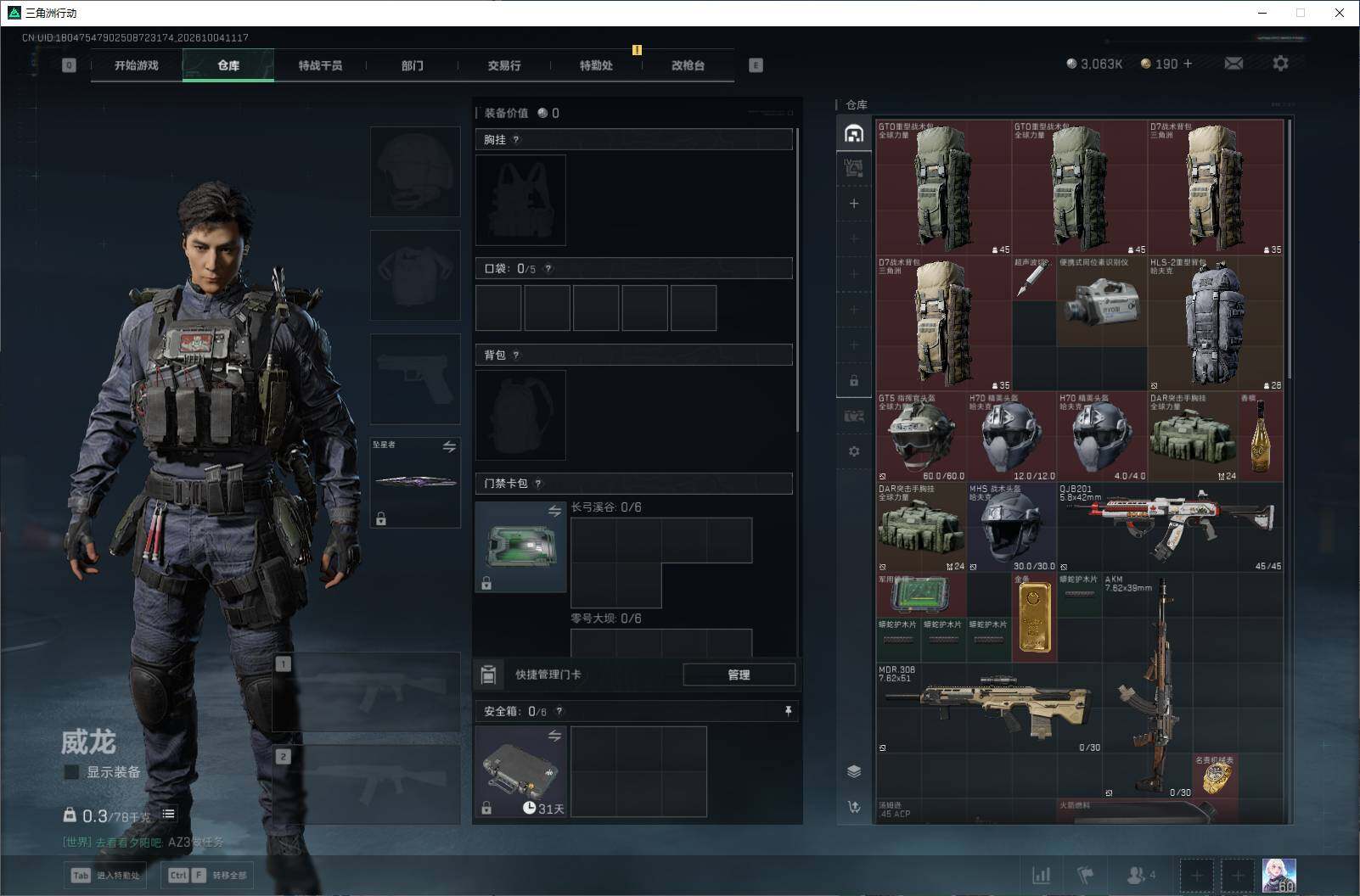Click the 进入特勤处 button

(106, 875)
